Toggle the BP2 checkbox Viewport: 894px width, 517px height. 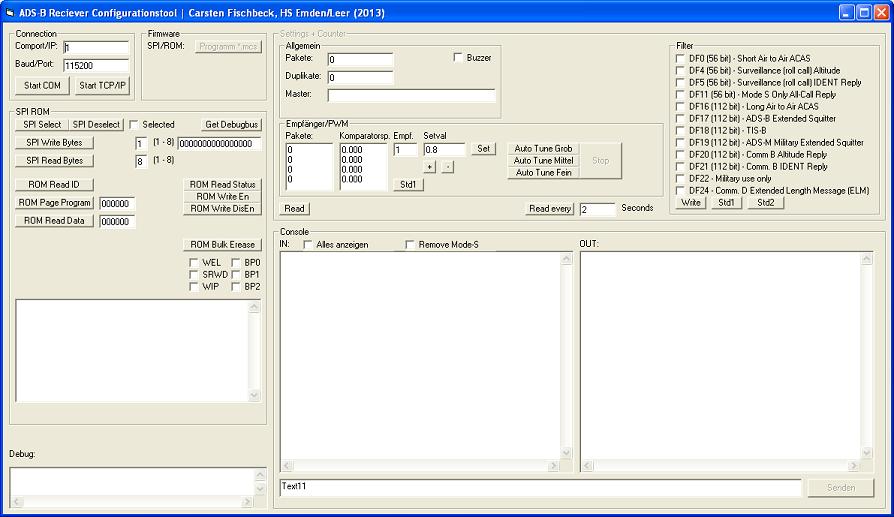236,287
